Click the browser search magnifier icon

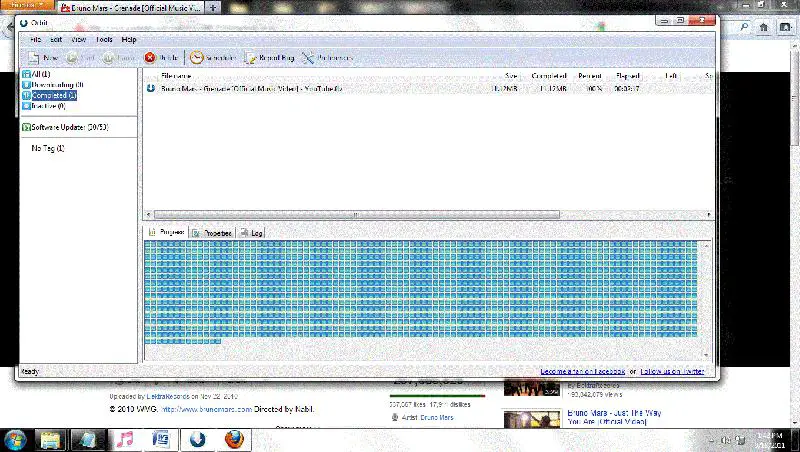point(744,28)
